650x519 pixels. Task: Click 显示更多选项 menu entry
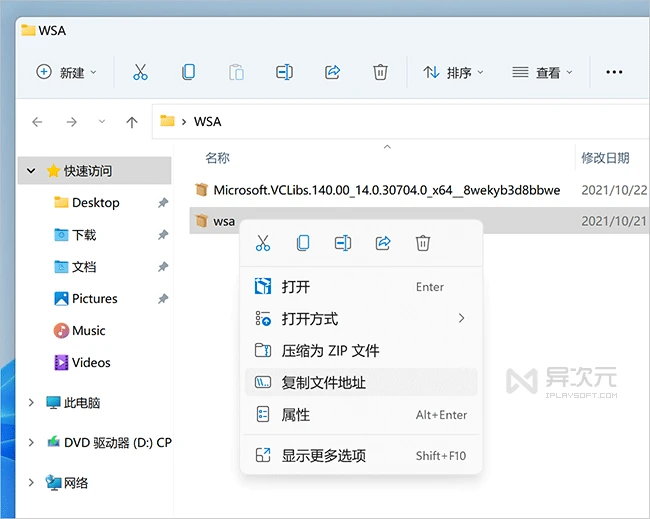tap(323, 455)
